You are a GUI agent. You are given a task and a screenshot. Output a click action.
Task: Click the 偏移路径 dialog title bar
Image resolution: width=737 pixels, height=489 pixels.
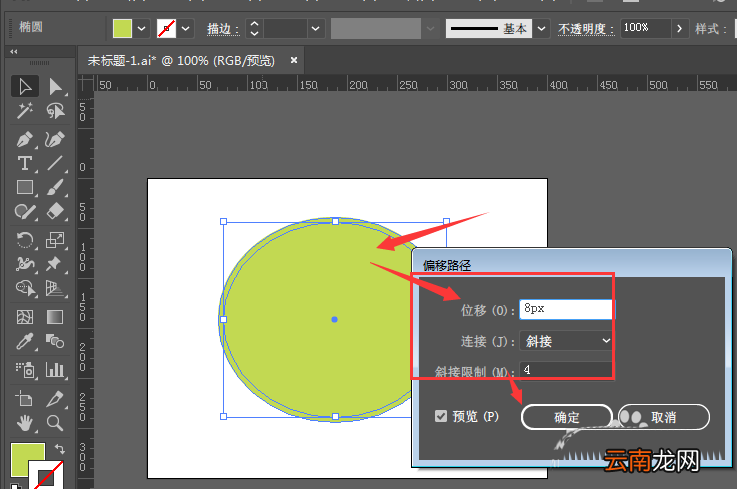point(571,265)
